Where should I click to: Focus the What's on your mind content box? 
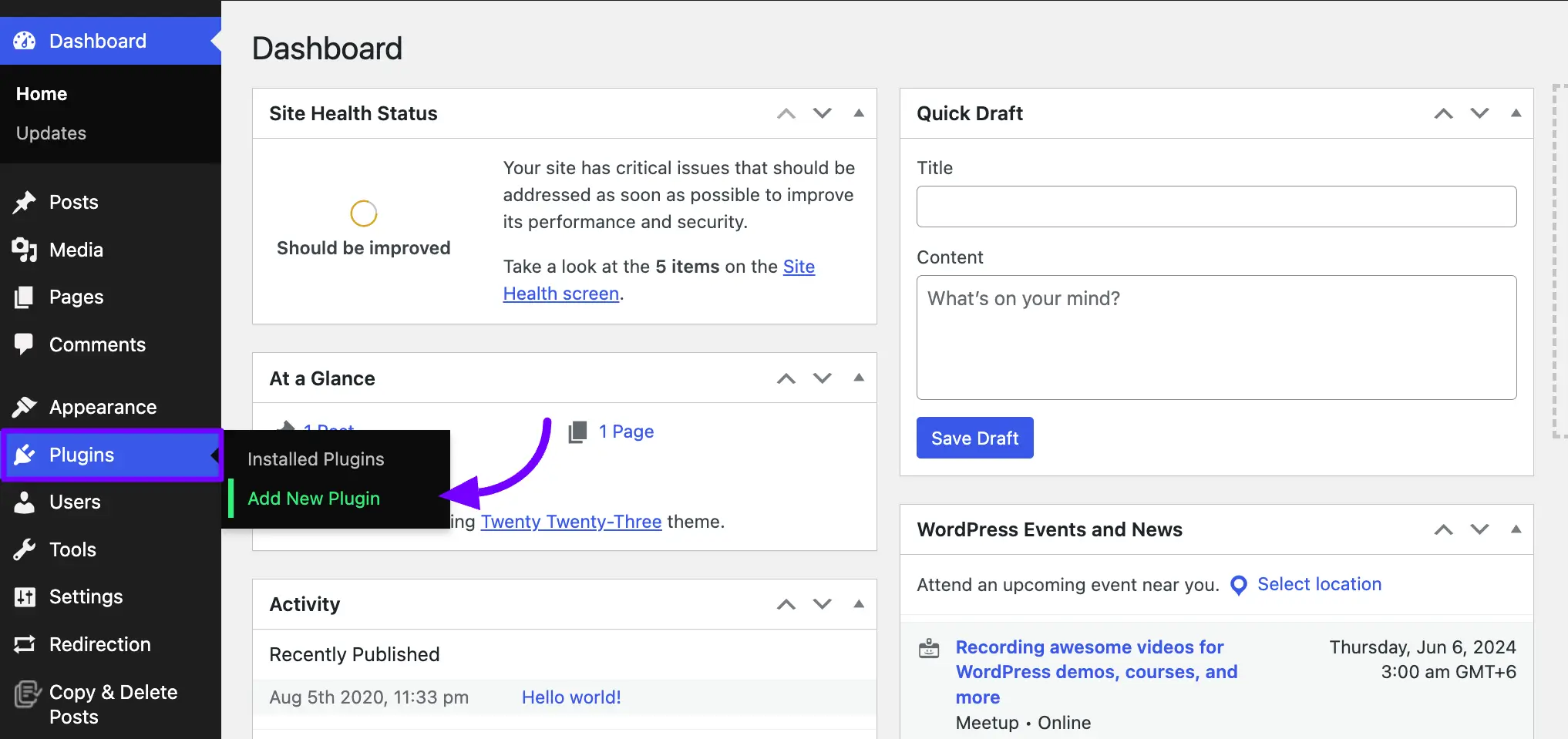(1216, 338)
